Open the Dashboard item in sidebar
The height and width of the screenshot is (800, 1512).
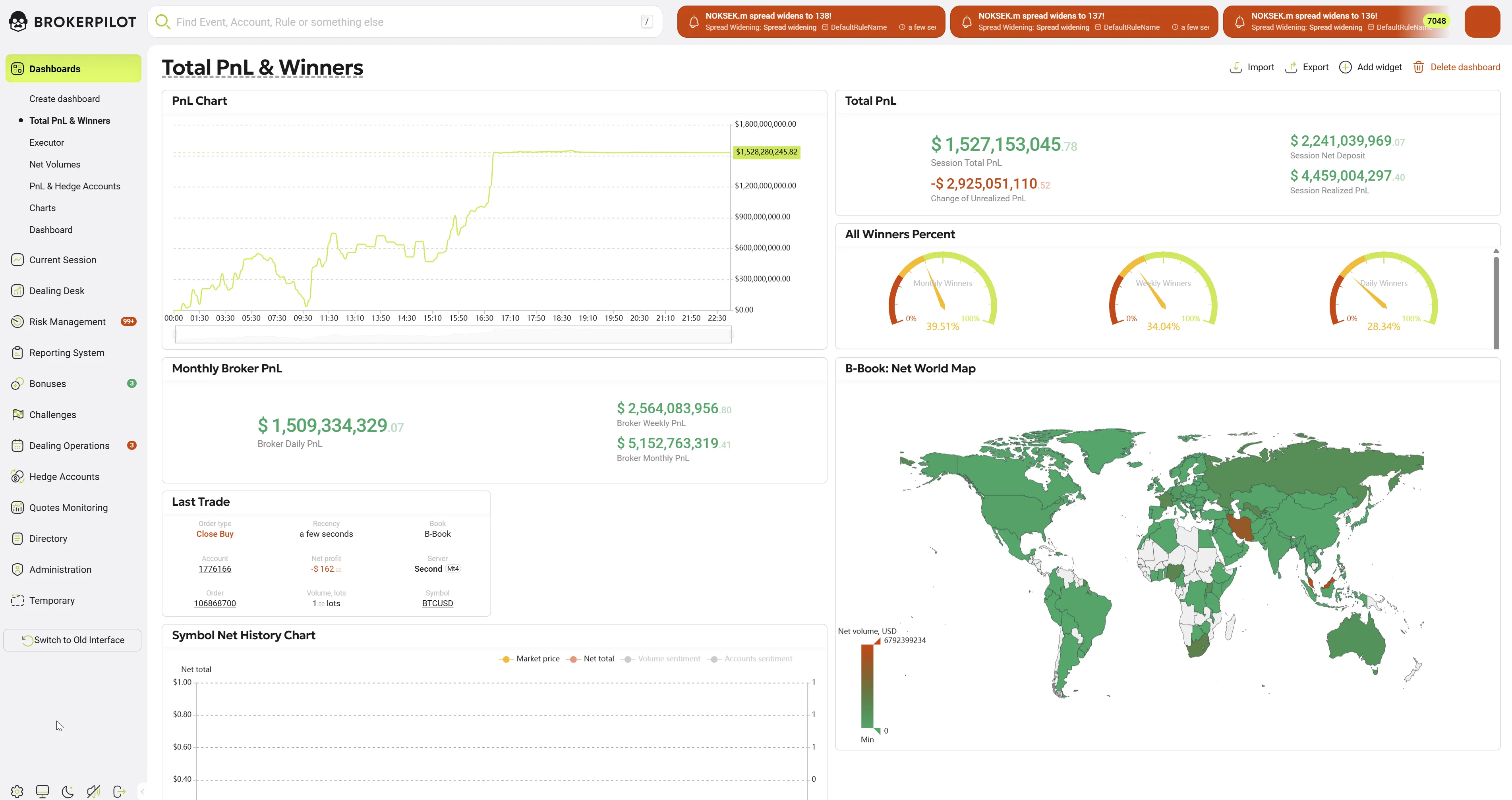50,230
